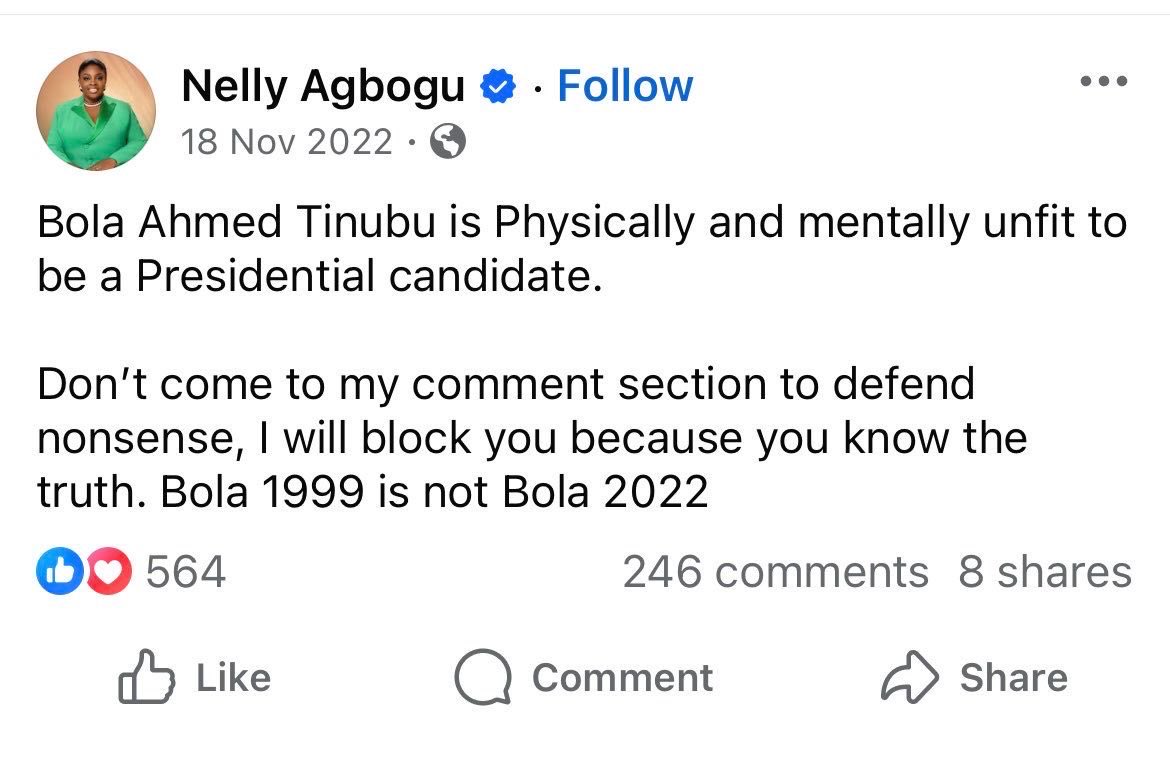Screen dimensions: 1170x759
Task: Open the 246 comments thread
Action: 775,572
